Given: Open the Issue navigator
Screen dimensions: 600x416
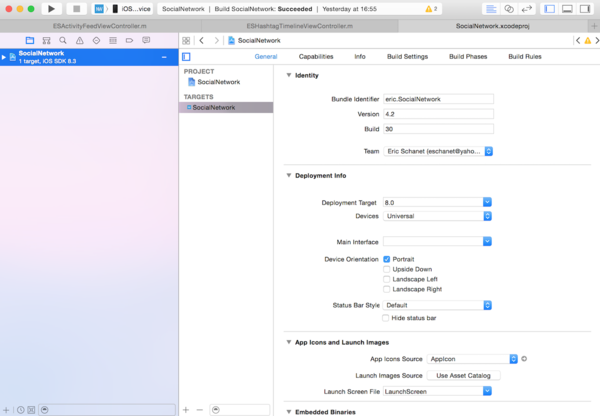Looking at the screenshot, I should (80, 40).
